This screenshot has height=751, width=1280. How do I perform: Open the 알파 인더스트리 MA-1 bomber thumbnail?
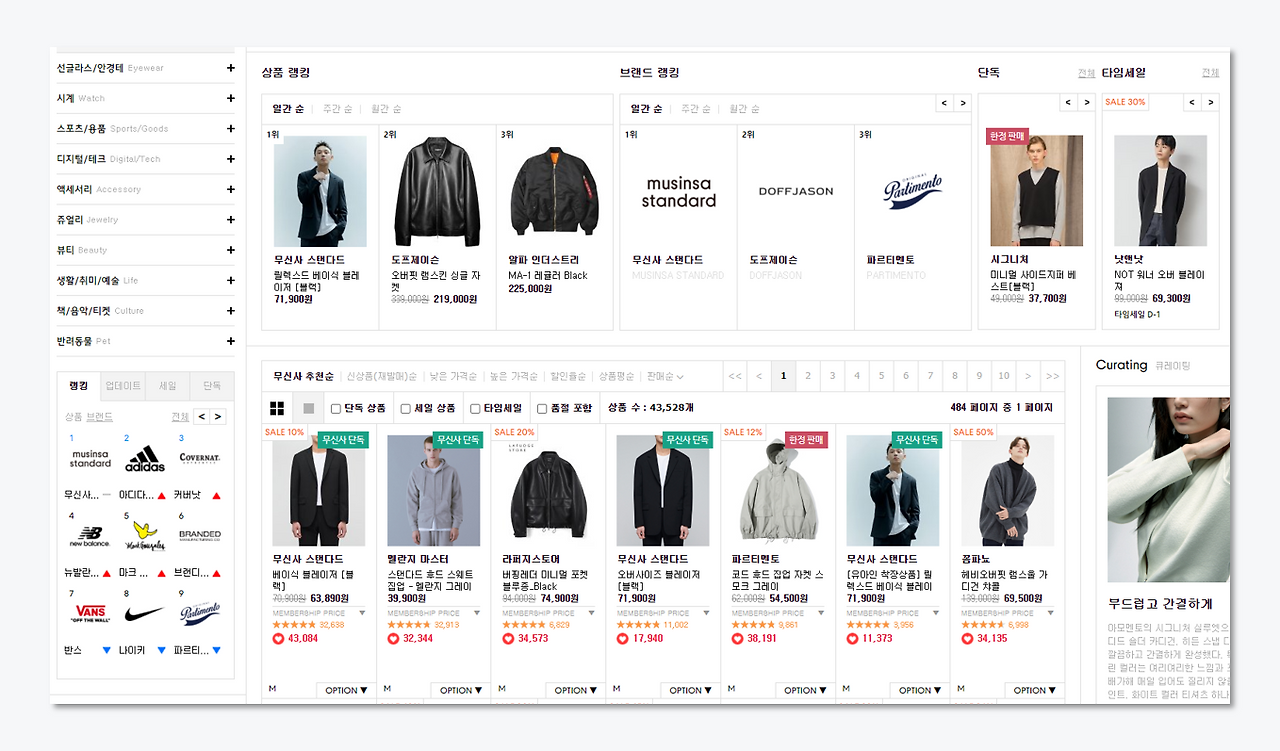[554, 191]
